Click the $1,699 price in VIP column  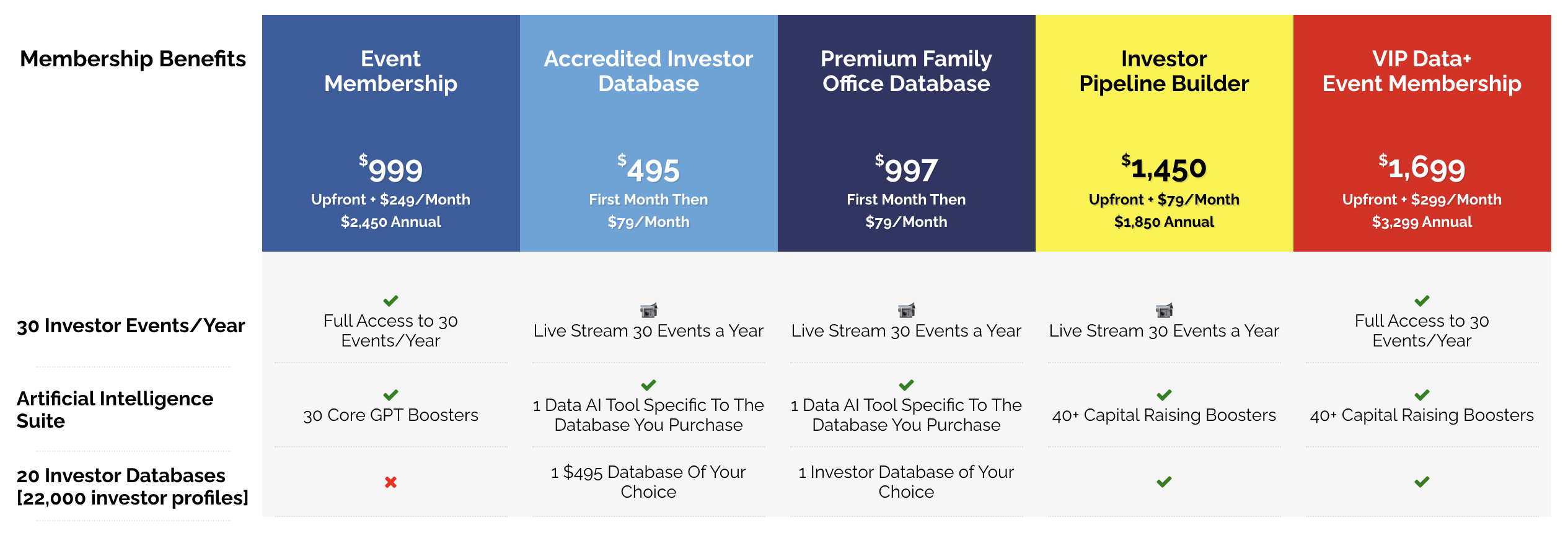tap(1422, 167)
